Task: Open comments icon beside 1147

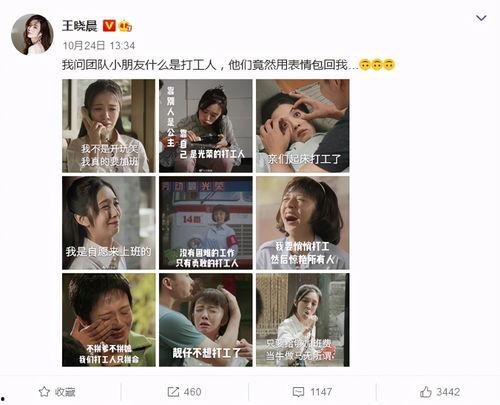Action: coord(298,392)
